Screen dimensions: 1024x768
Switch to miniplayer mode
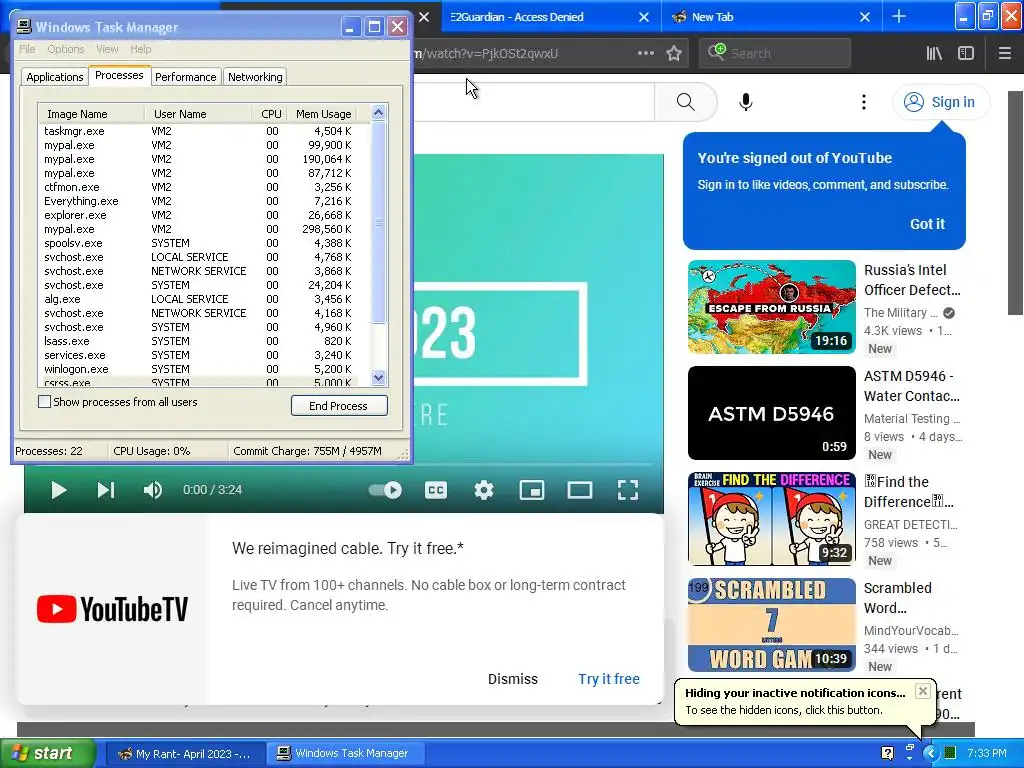click(532, 490)
